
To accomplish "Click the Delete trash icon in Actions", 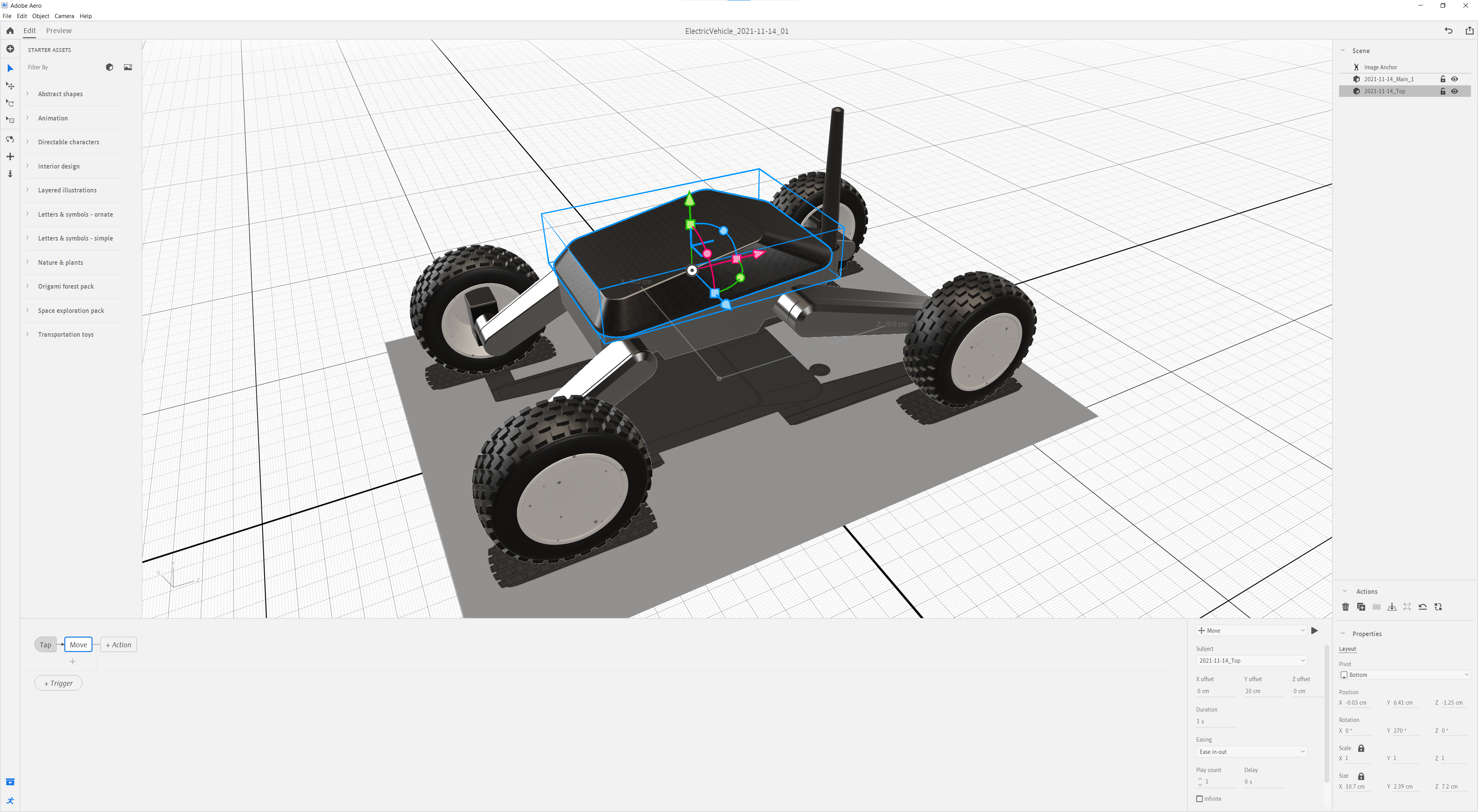I will [x=1346, y=606].
